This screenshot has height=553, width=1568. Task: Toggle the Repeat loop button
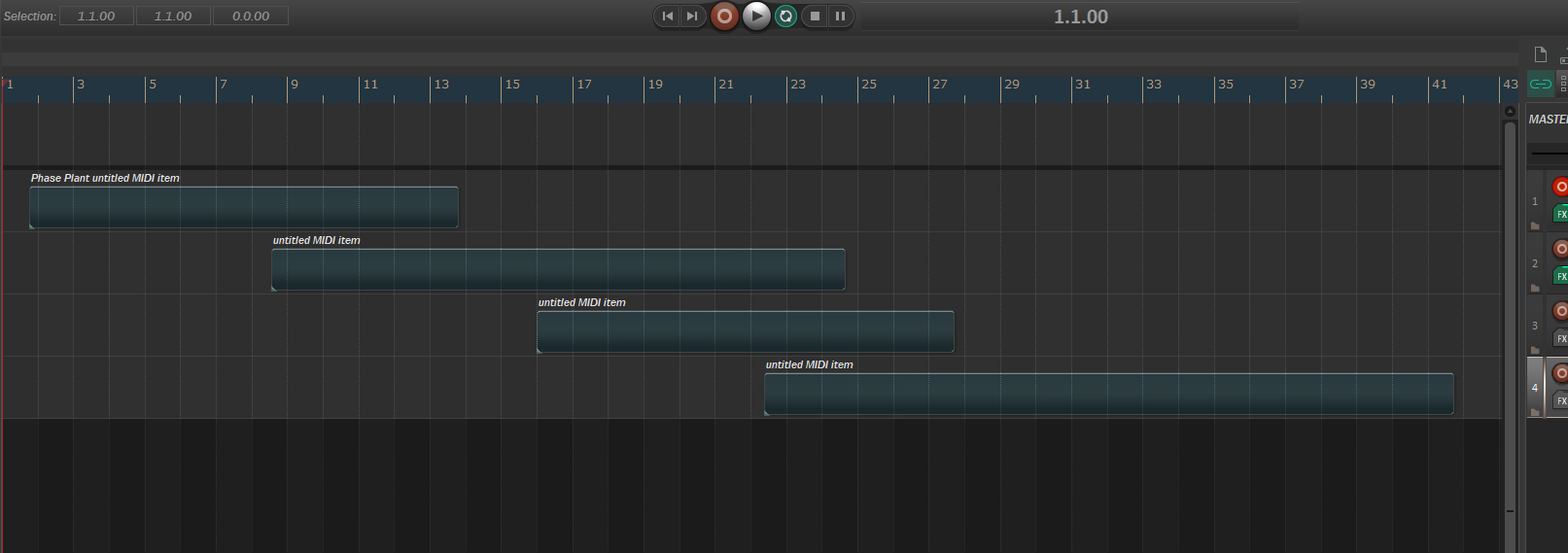pyautogui.click(x=786, y=16)
